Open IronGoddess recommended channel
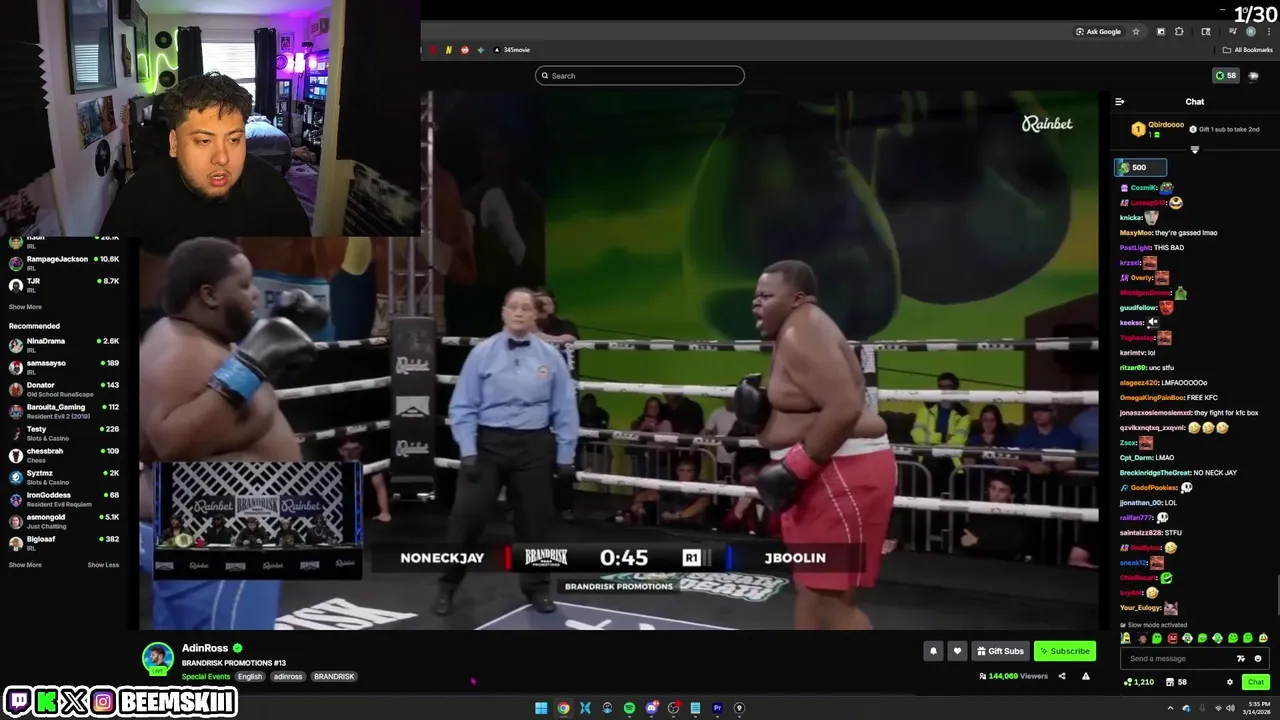1280x720 pixels. pyautogui.click(x=64, y=499)
